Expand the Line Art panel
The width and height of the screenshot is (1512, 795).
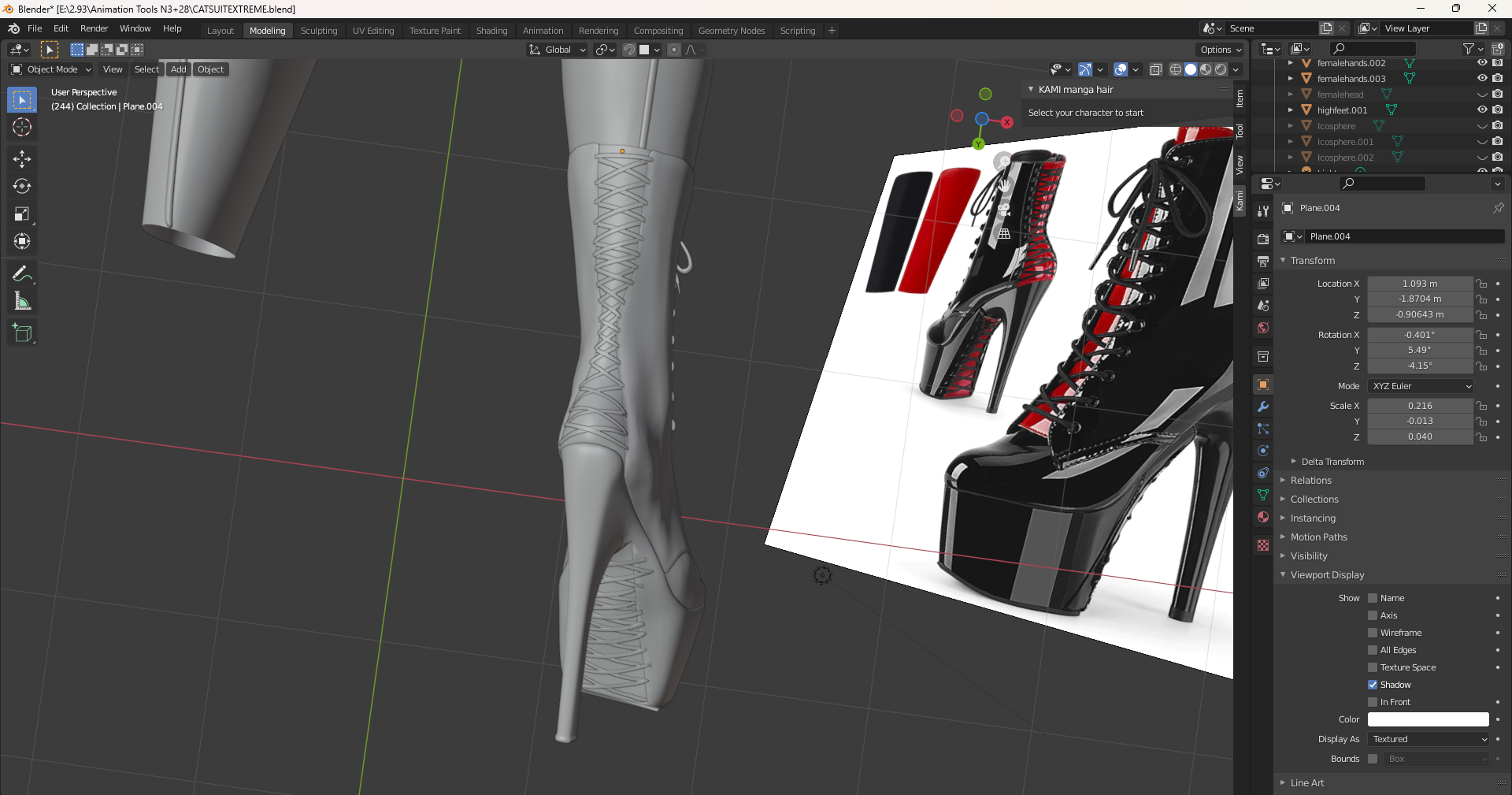click(x=1307, y=783)
